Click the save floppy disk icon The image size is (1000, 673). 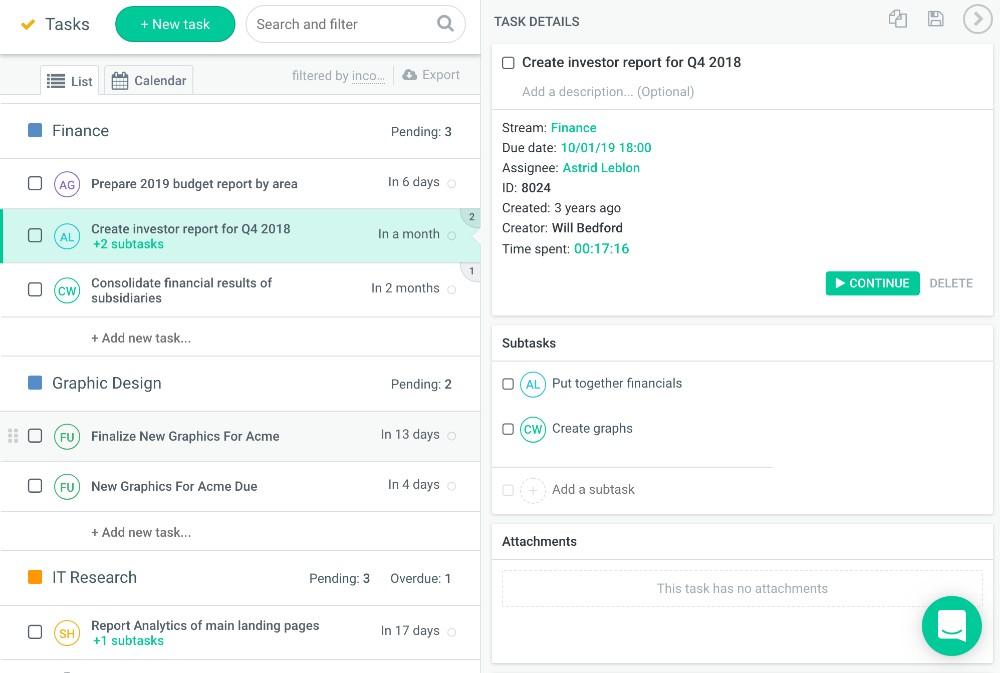935,19
